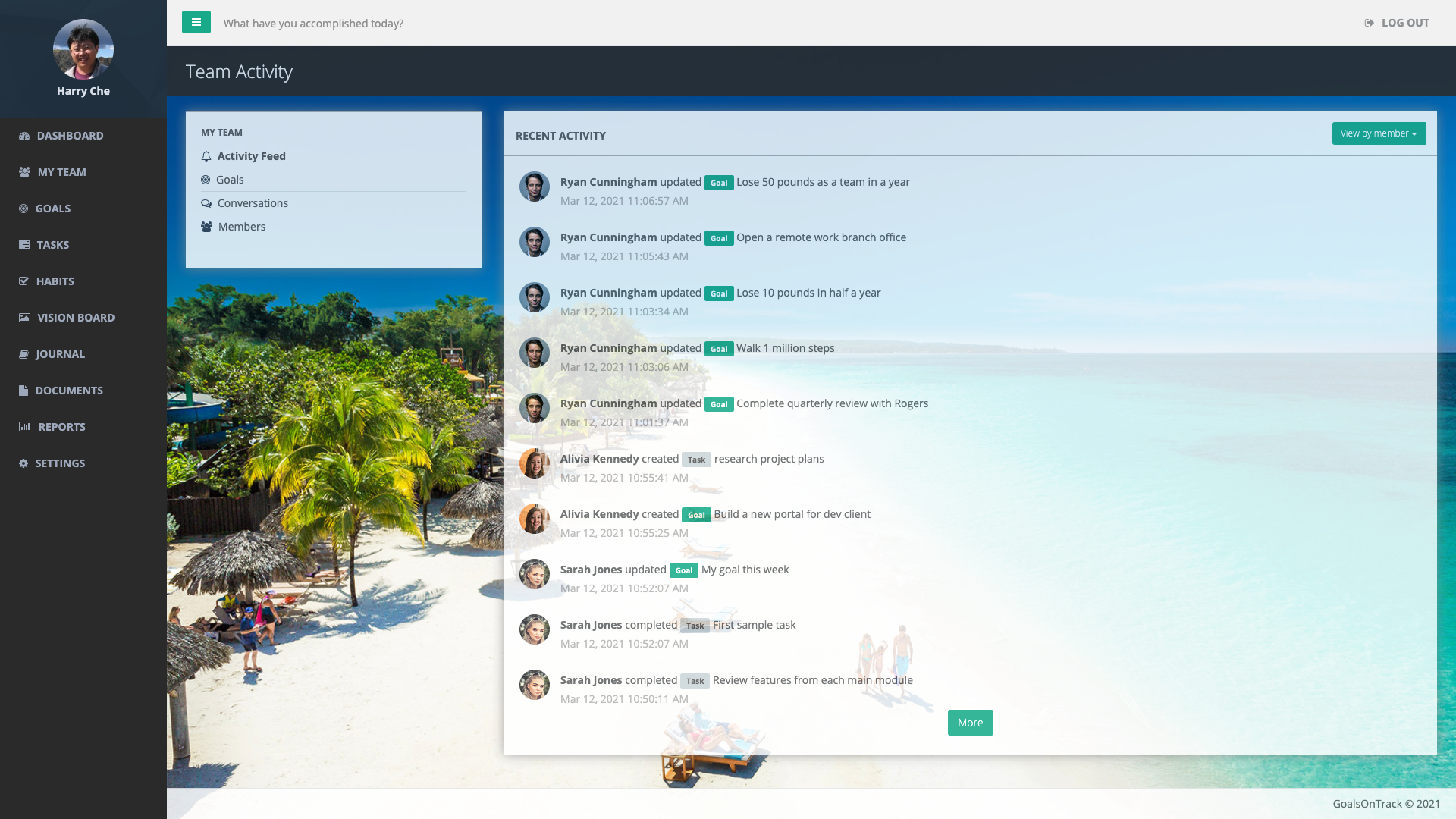Click the Habits checkmark icon in sidebar
The image size is (1456, 819).
pos(24,281)
